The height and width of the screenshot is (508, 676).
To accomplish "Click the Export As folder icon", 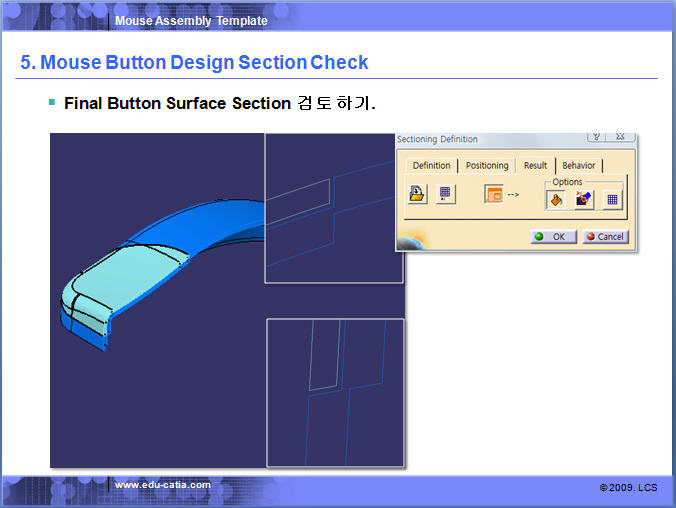I will [417, 194].
